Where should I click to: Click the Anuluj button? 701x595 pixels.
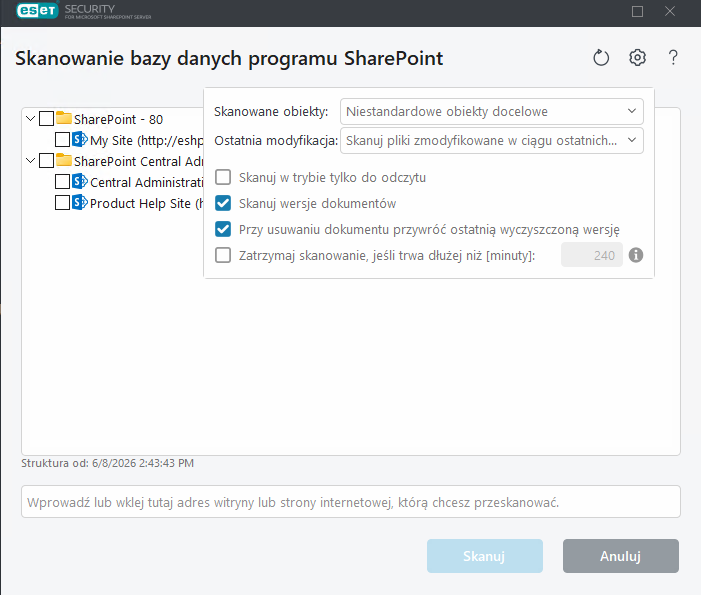(621, 556)
